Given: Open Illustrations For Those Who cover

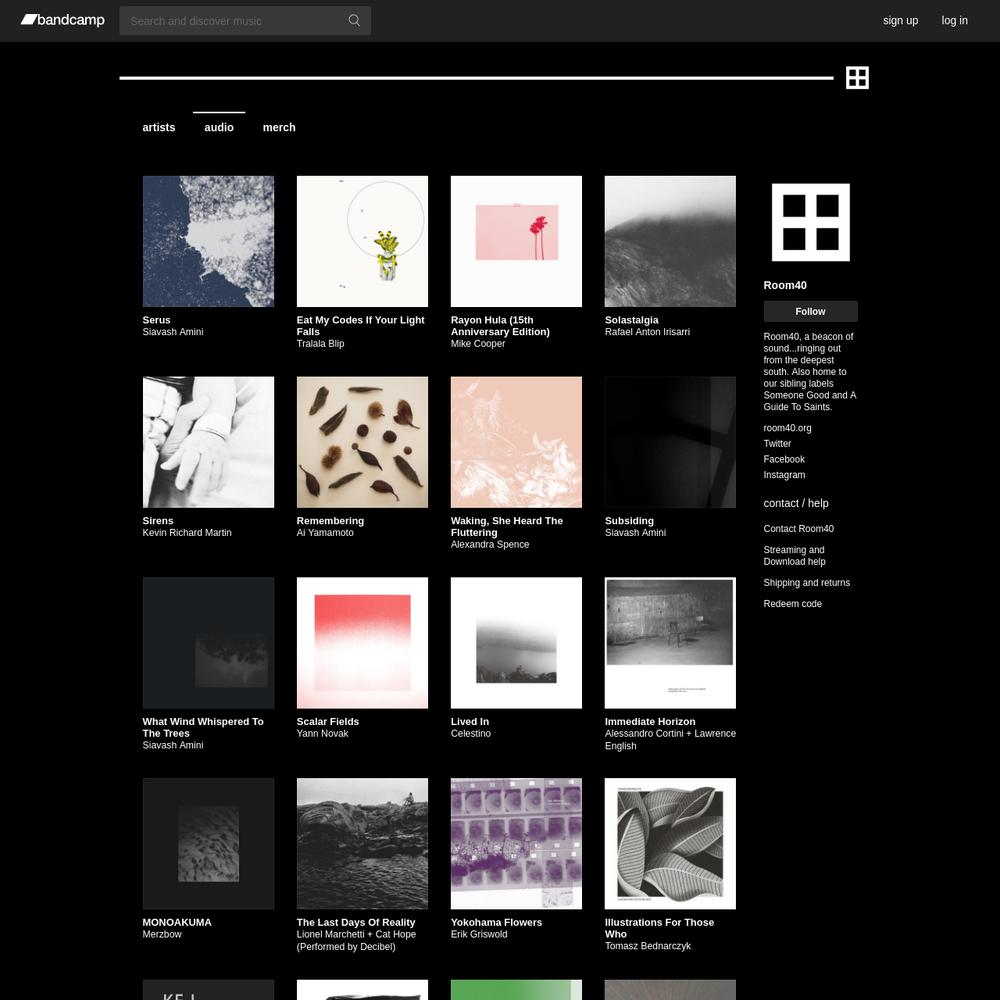Looking at the screenshot, I should (x=670, y=844).
